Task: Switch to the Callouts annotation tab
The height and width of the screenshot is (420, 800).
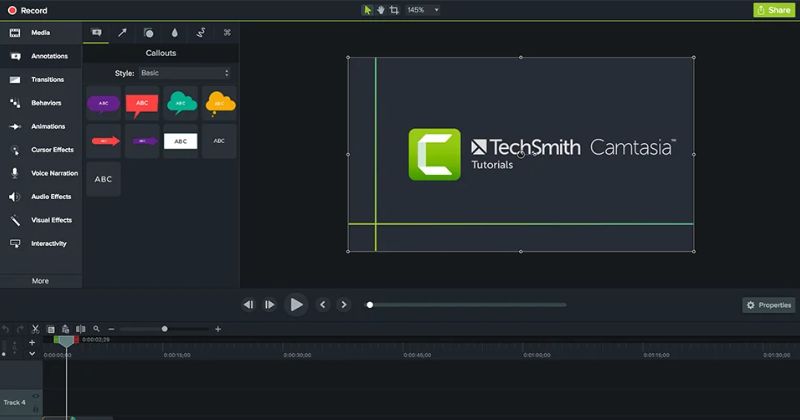Action: click(96, 33)
